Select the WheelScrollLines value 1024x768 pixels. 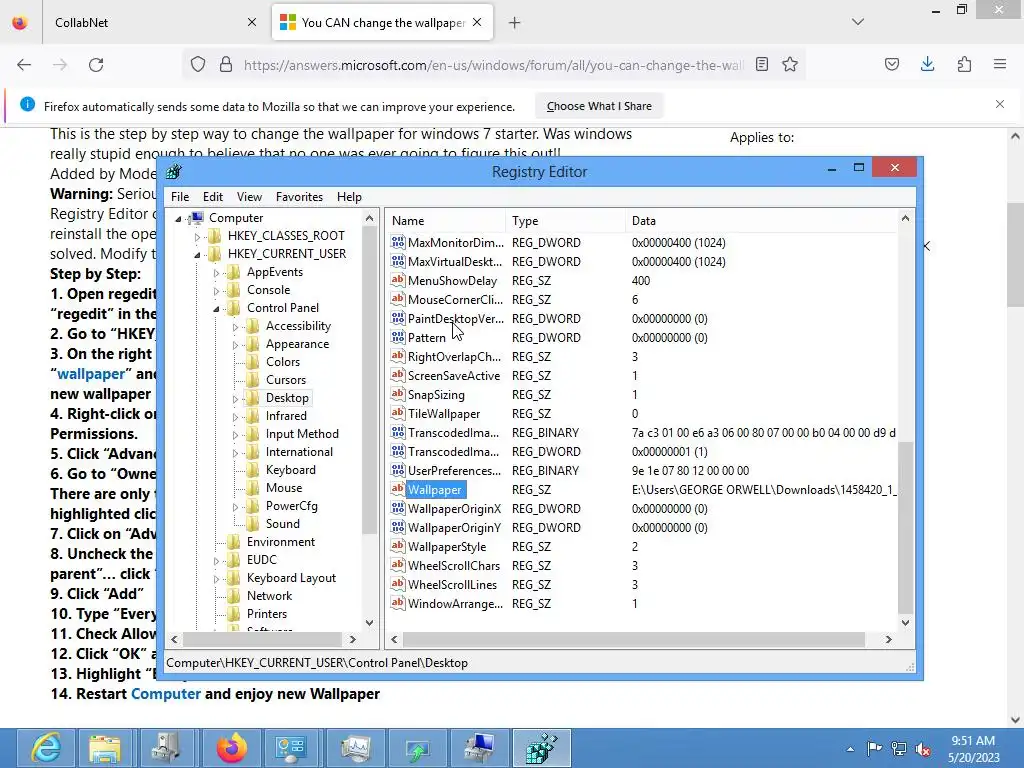click(452, 584)
